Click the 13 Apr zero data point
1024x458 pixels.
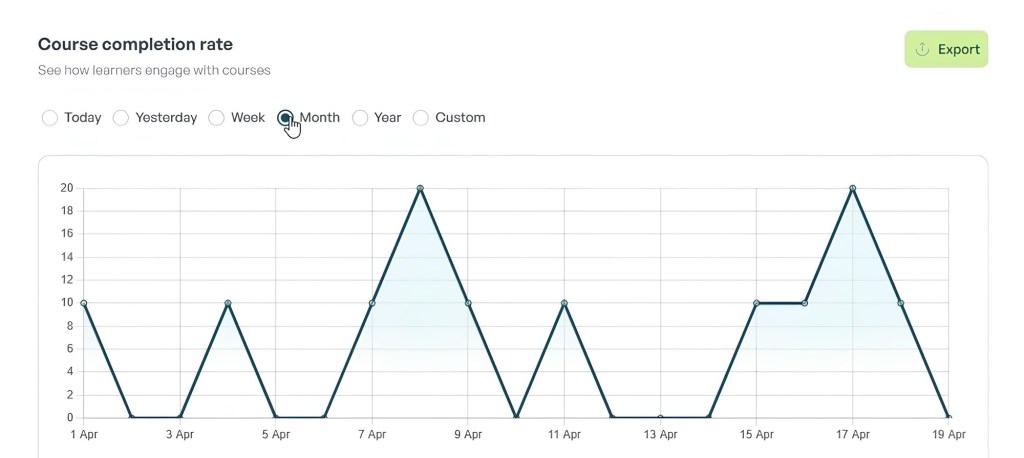coord(660,418)
